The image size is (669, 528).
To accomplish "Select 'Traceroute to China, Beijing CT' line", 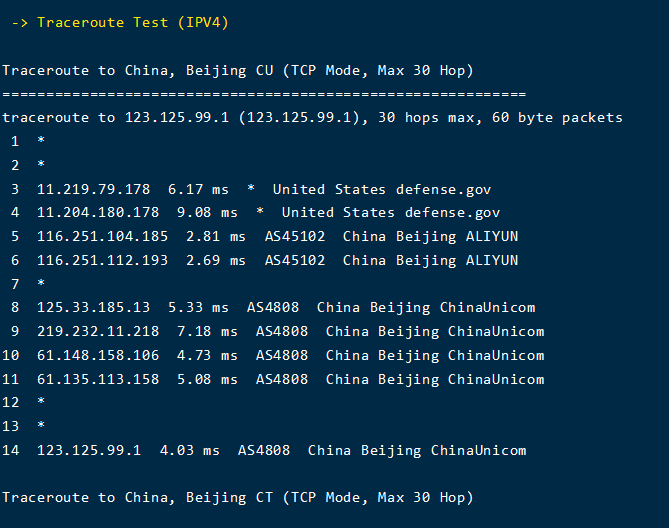I will coord(238,497).
